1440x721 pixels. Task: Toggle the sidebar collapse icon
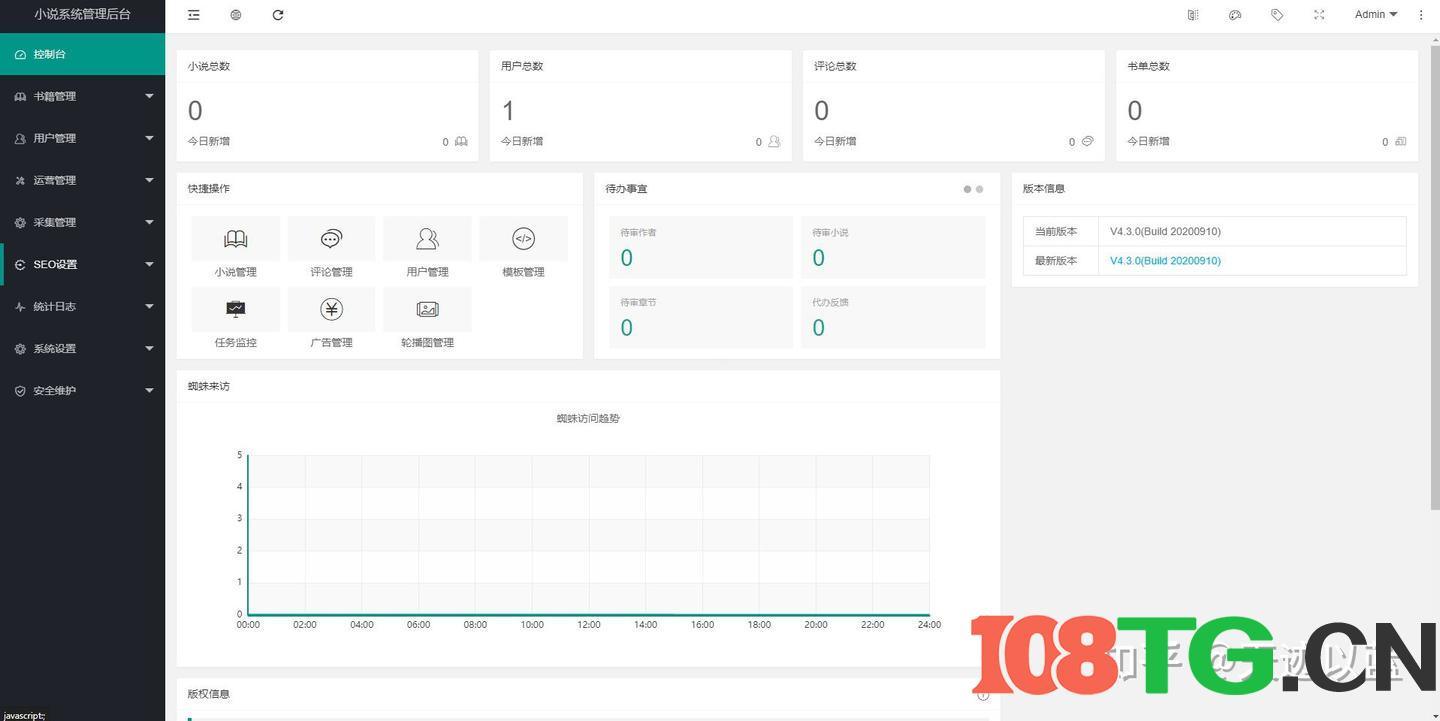pos(193,15)
